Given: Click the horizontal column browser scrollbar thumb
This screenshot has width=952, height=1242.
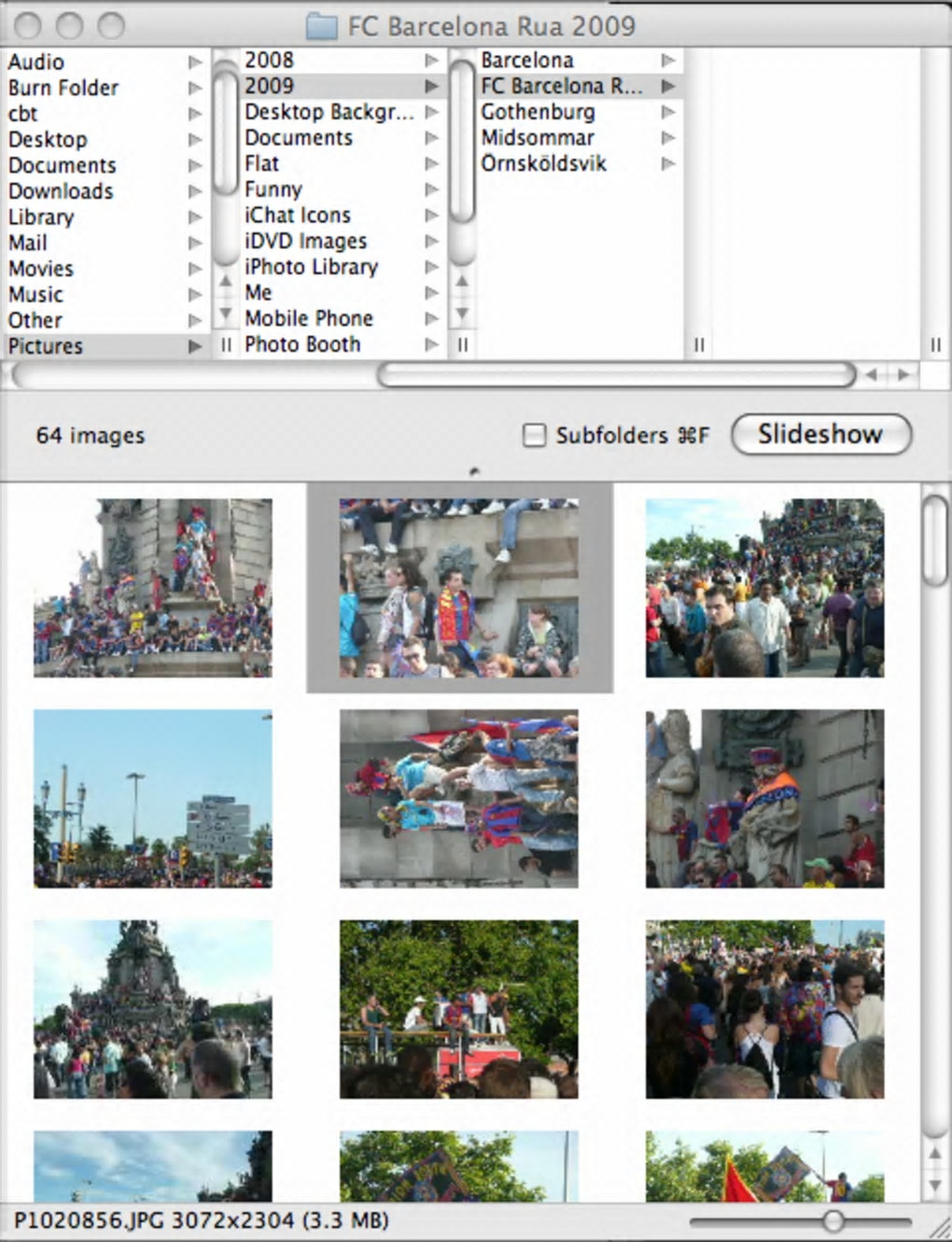Looking at the screenshot, I should pyautogui.click(x=616, y=374).
